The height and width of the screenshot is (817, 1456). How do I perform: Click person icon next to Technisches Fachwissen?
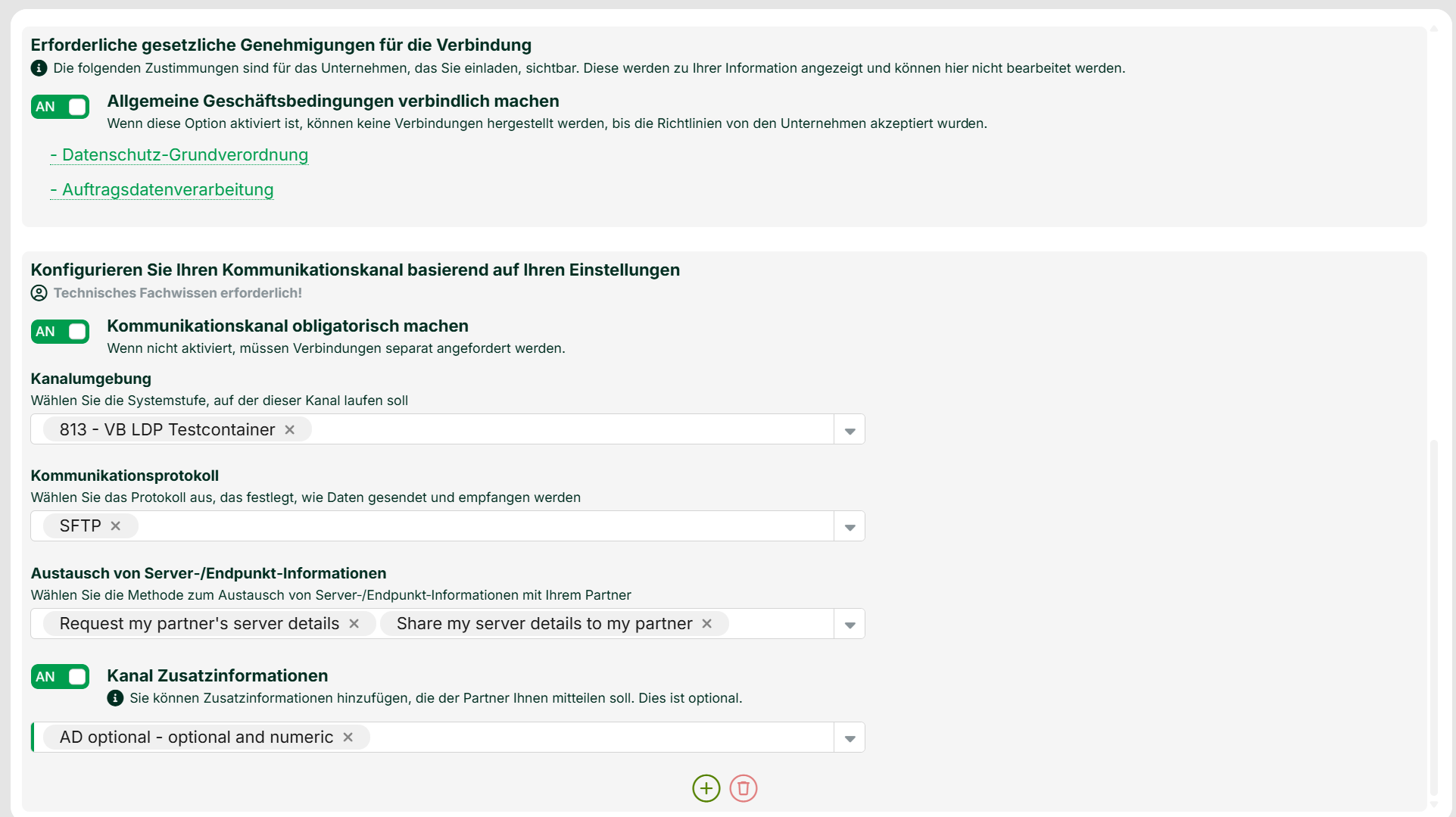click(39, 293)
